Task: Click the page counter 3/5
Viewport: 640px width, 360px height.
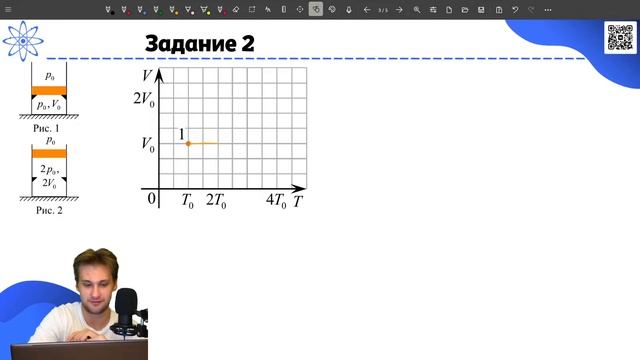Action: click(383, 10)
